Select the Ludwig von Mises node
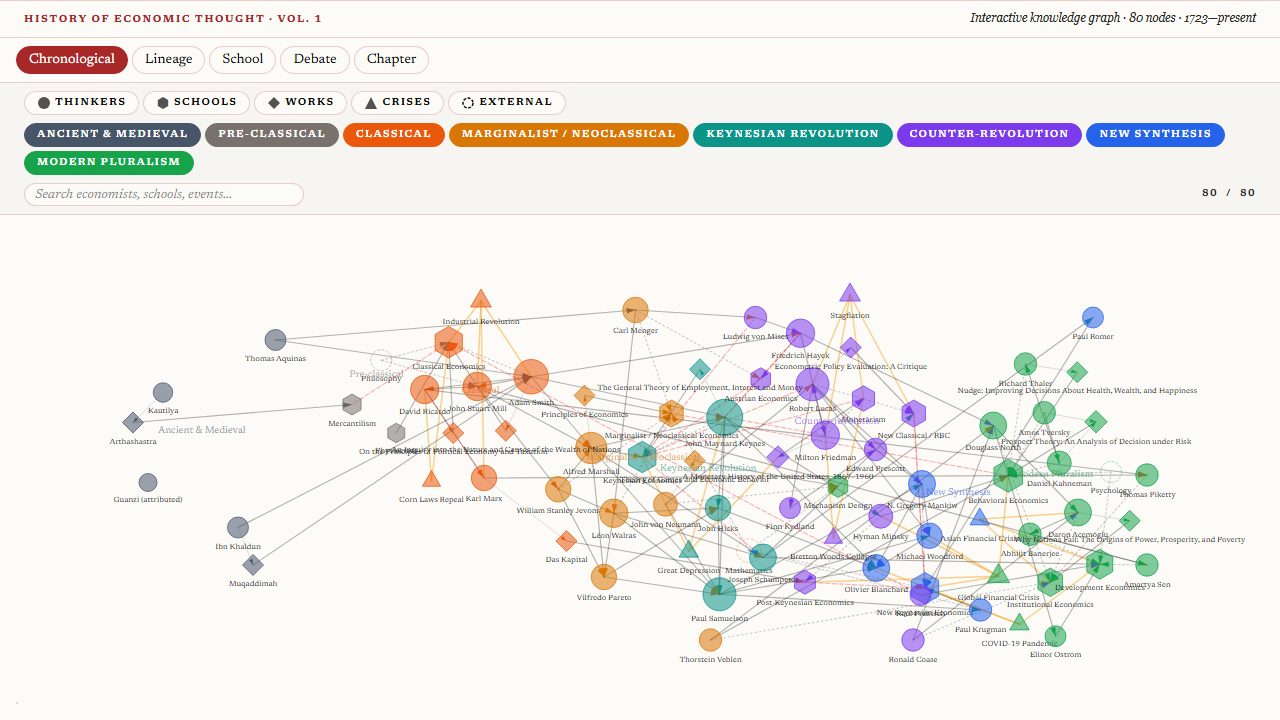This screenshot has width=1280, height=720. tap(756, 317)
